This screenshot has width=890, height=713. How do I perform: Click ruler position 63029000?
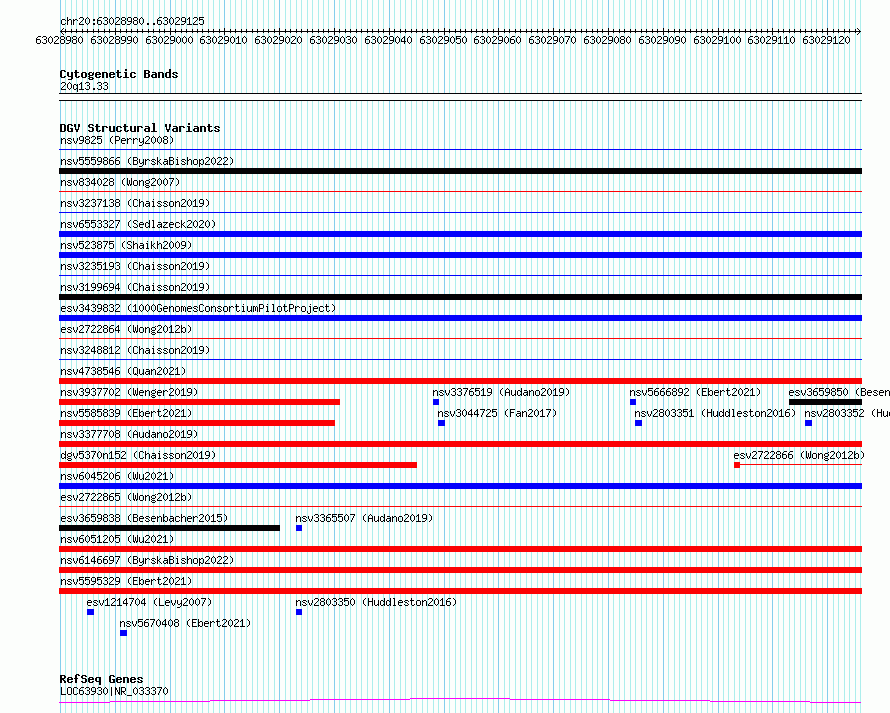click(169, 40)
